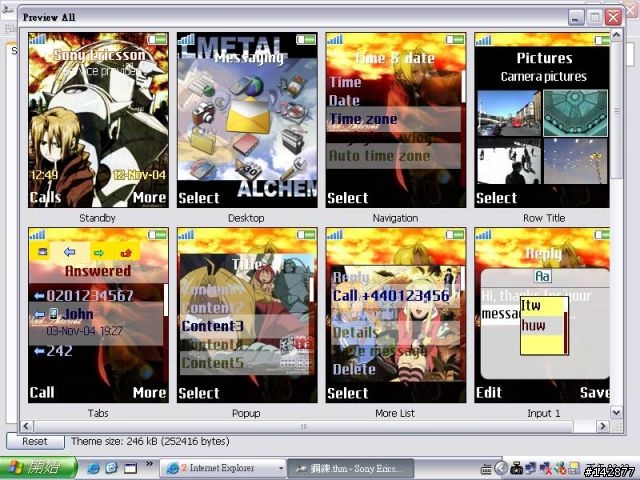Click 'huw' suggestion in Input 1 preview

click(533, 326)
